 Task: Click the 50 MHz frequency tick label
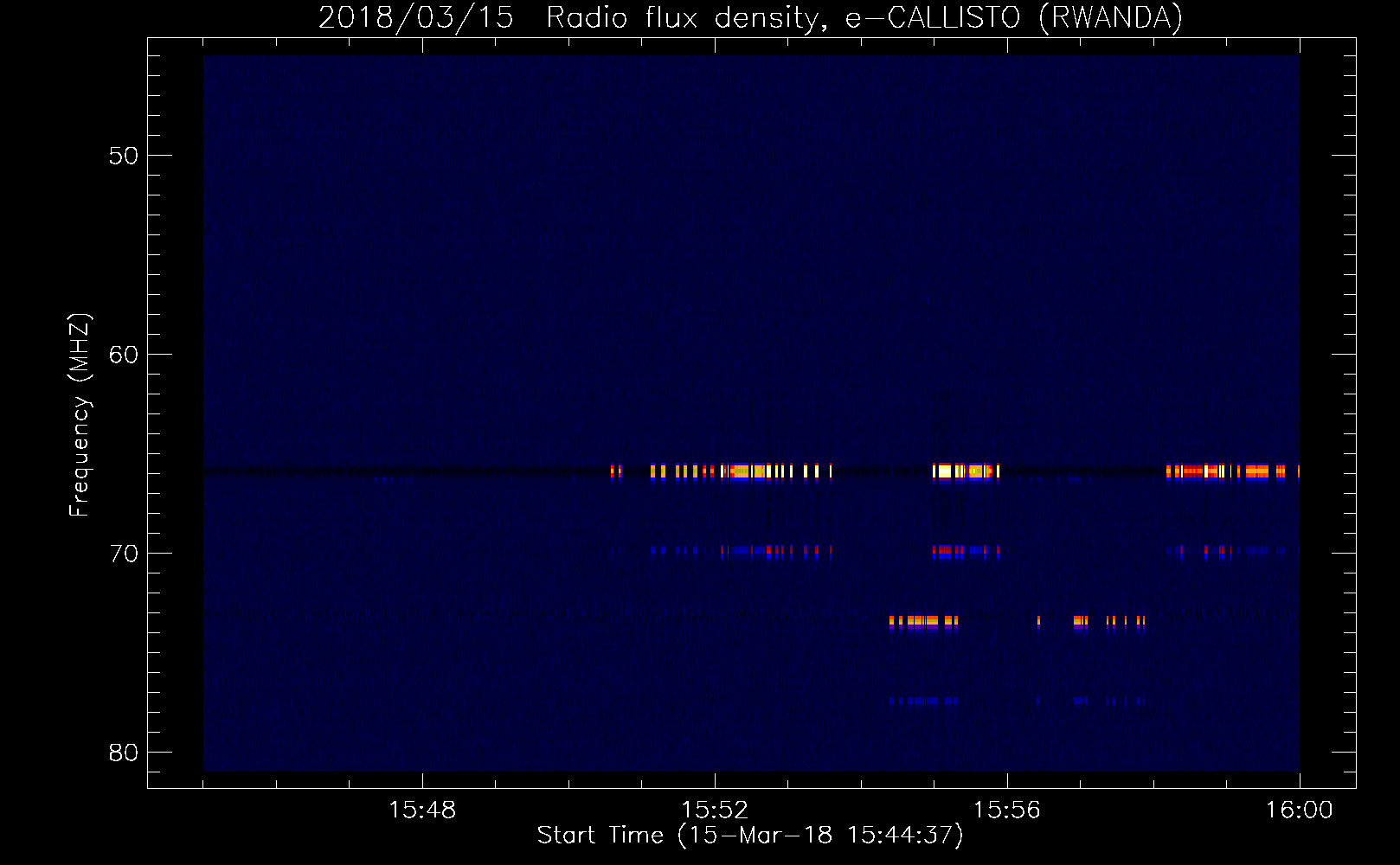[124, 156]
